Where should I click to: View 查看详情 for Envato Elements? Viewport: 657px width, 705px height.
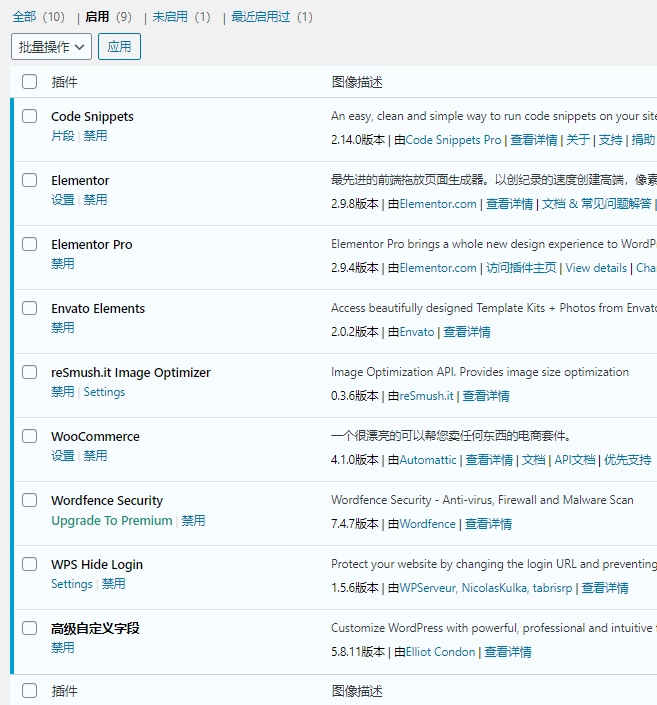(x=467, y=332)
